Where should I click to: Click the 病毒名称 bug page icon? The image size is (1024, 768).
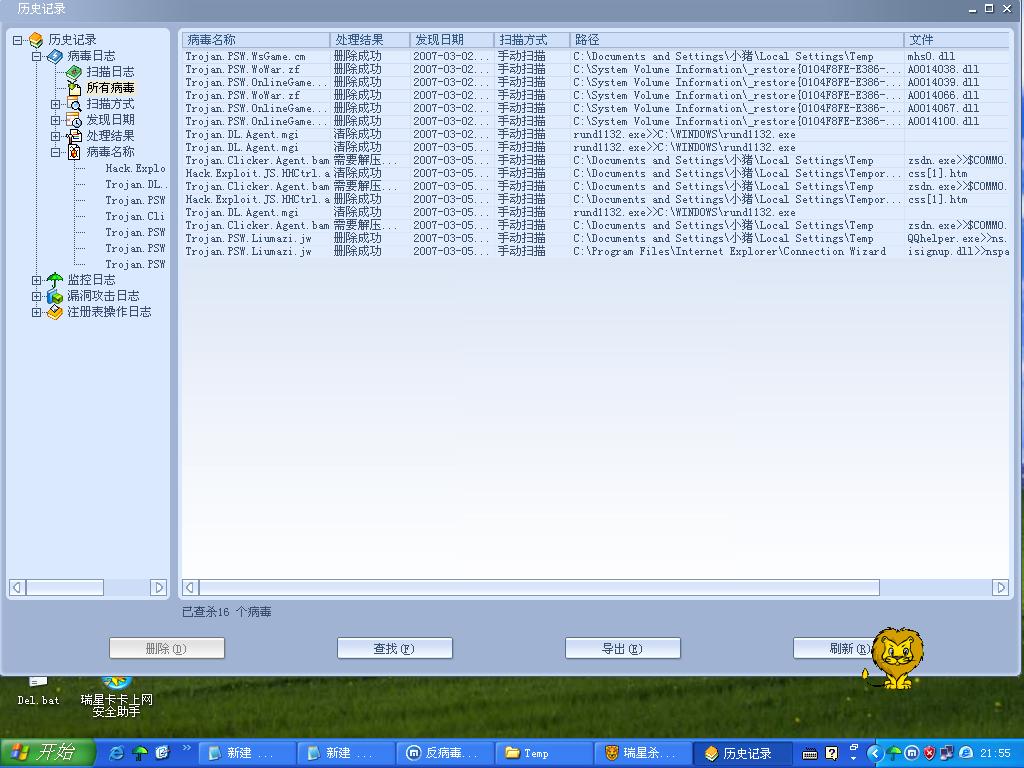[74, 152]
